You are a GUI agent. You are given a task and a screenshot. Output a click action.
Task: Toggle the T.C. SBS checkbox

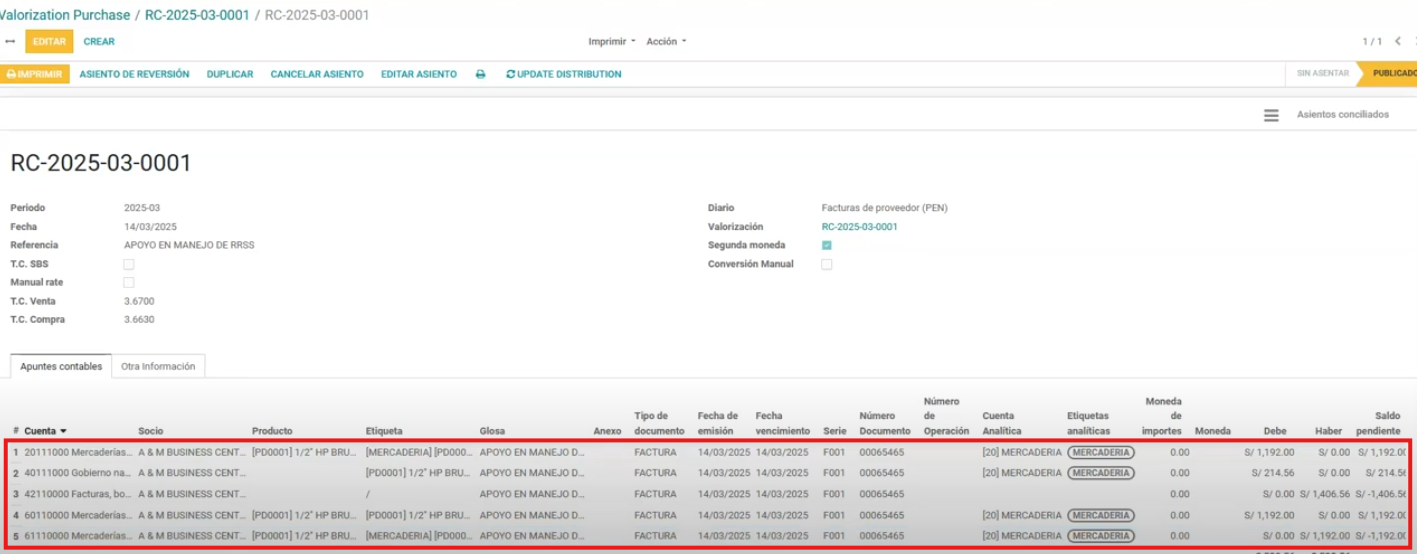click(x=128, y=264)
